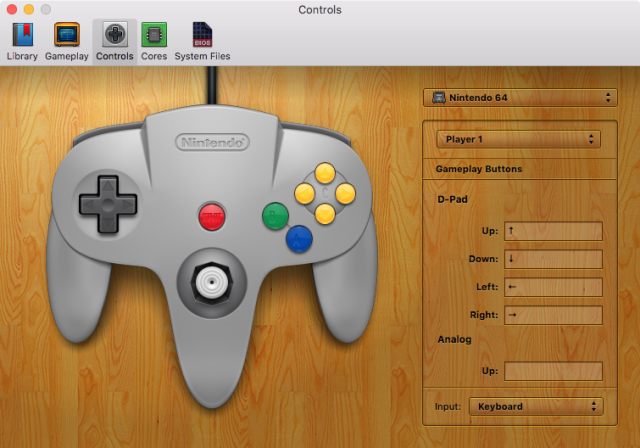This screenshot has height=448, width=640.
Task: Click the D-Pad group label
Action: (x=452, y=200)
